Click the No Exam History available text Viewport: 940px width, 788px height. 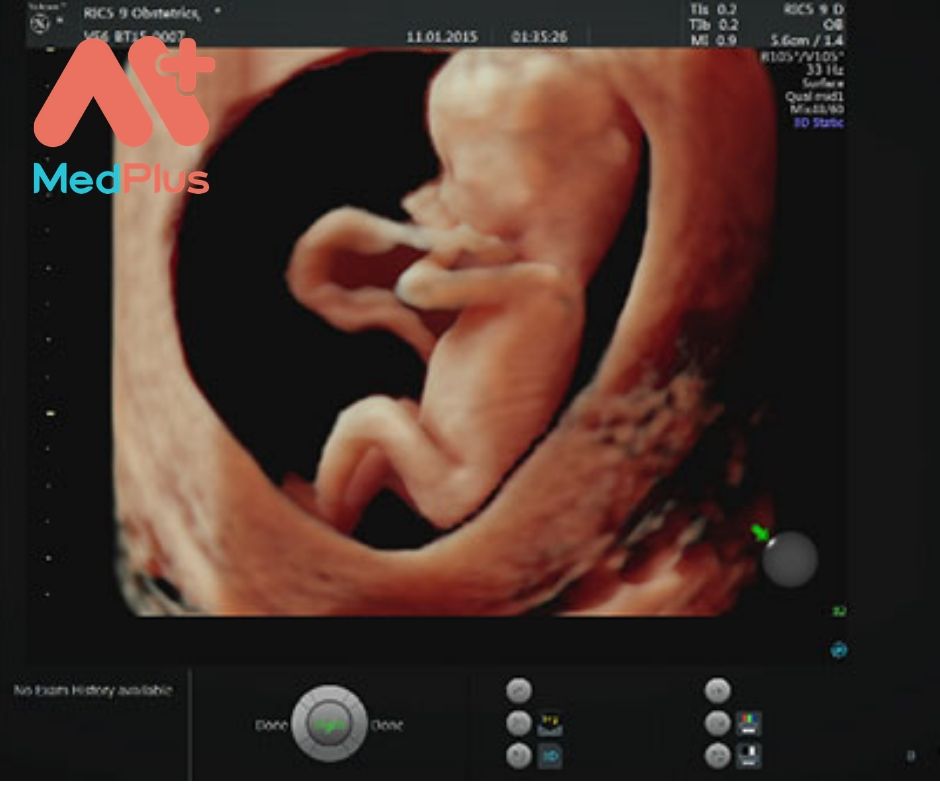tap(93, 691)
